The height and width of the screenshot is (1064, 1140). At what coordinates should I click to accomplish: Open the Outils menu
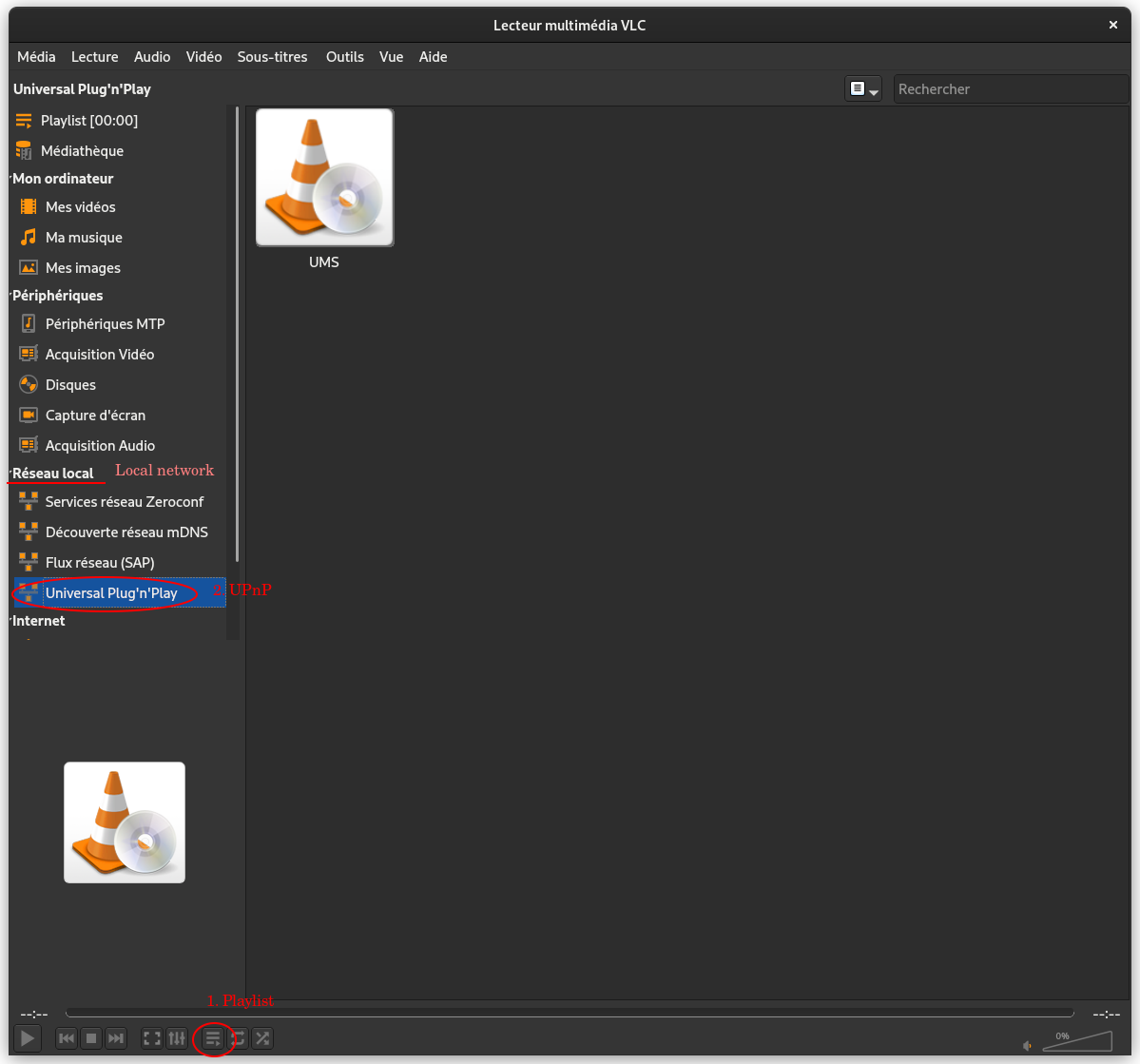(x=344, y=57)
